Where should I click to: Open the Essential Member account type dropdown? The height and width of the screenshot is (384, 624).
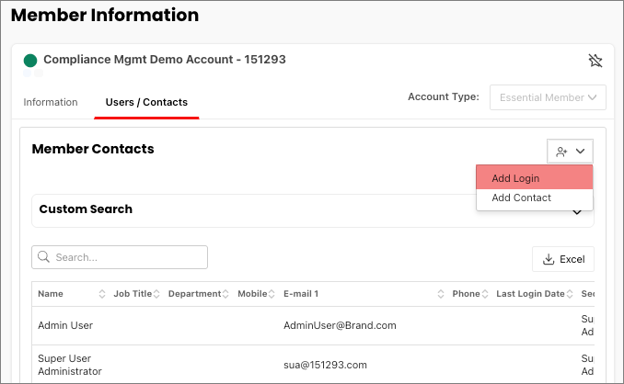[x=548, y=97]
